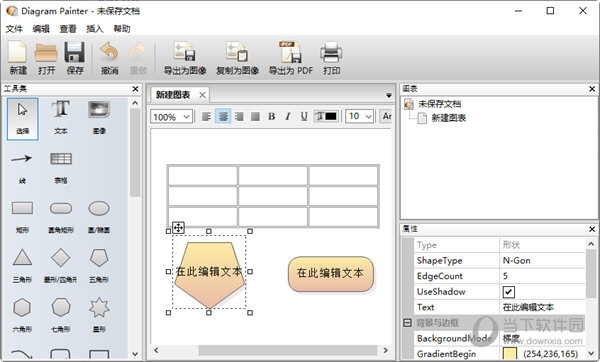Click the 导出为图像 export image icon
This screenshot has height=362, width=600.
(x=185, y=52)
